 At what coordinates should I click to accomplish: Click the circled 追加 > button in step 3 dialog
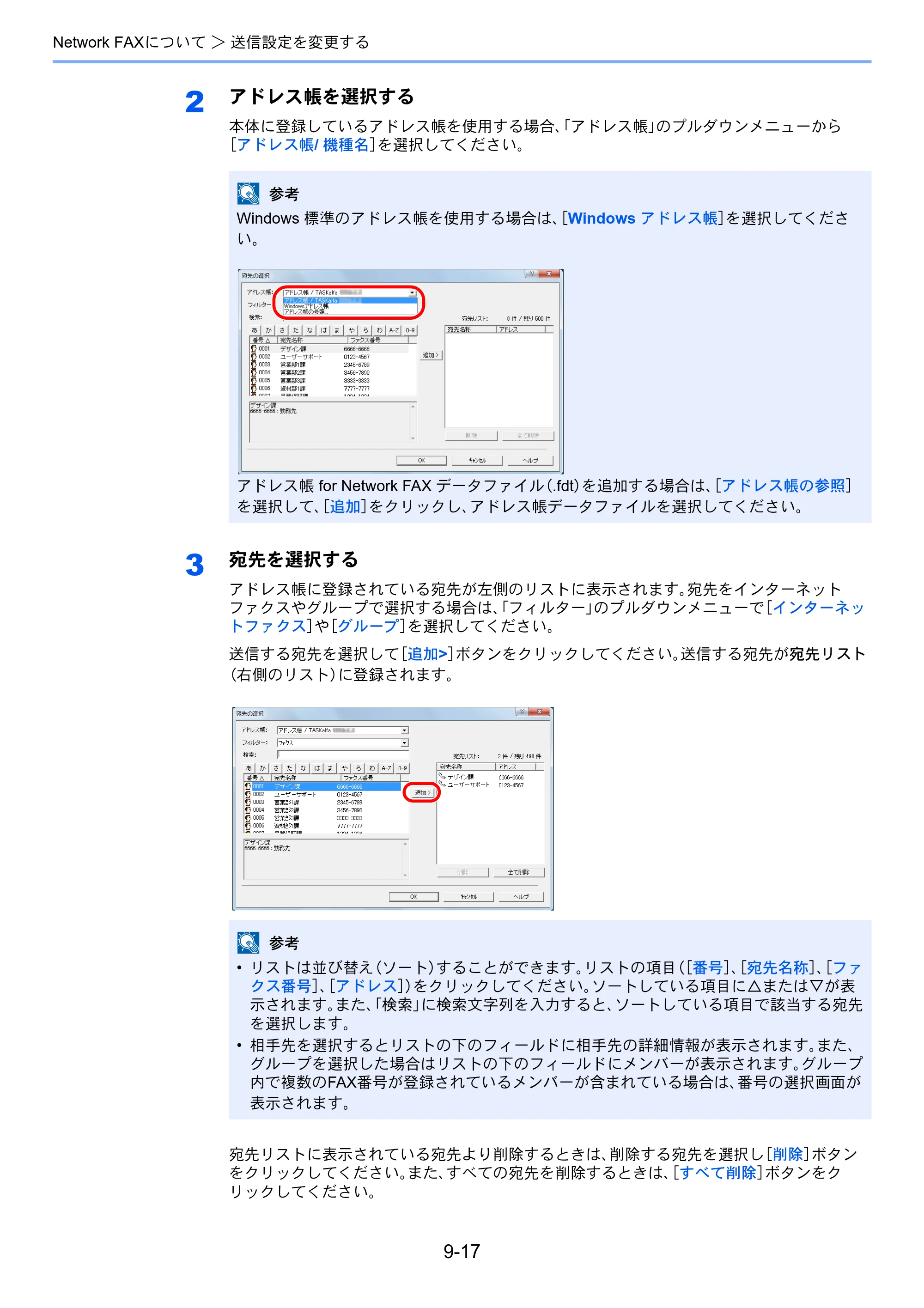[422, 792]
